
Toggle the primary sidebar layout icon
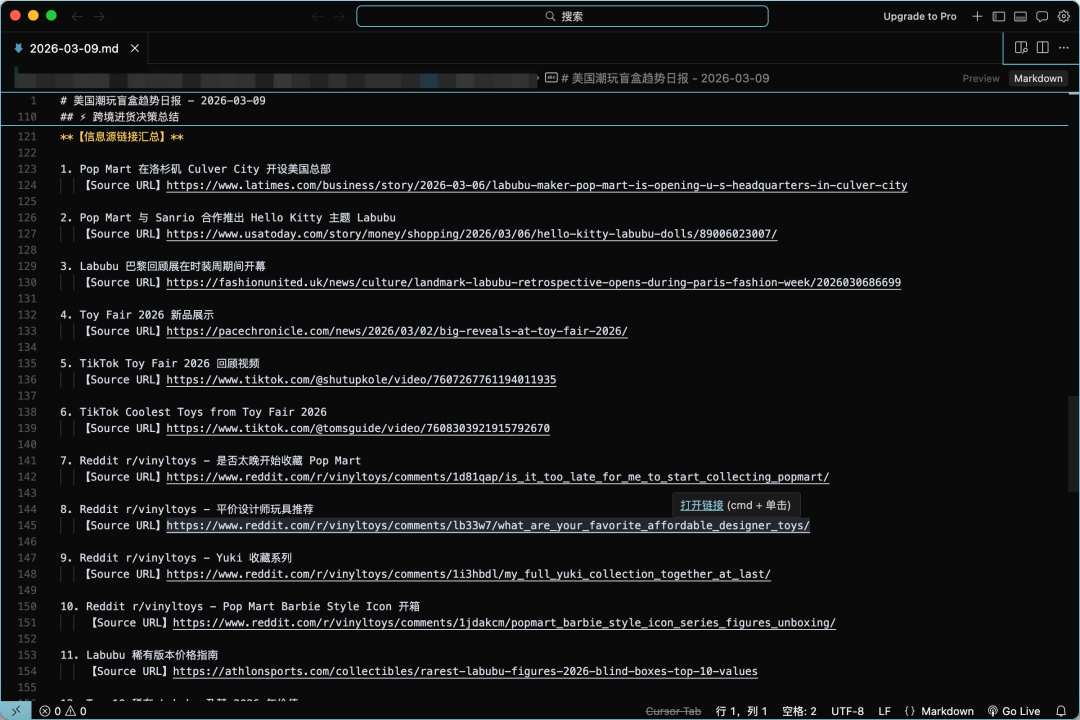[x=999, y=16]
